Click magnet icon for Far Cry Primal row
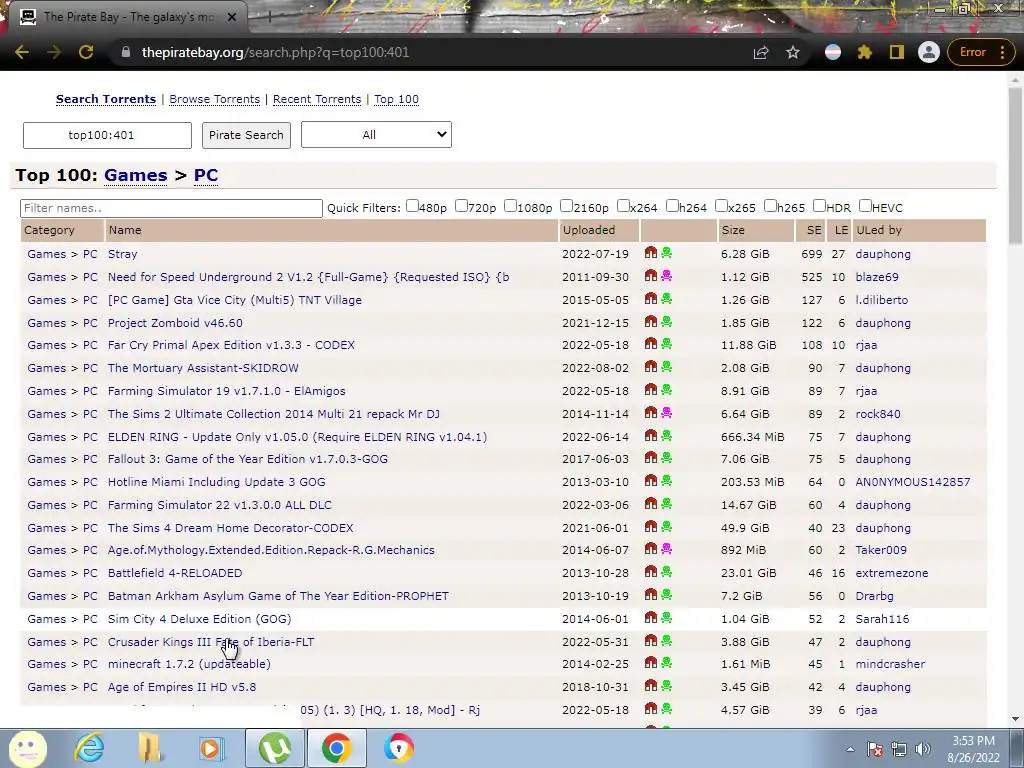 coord(650,344)
